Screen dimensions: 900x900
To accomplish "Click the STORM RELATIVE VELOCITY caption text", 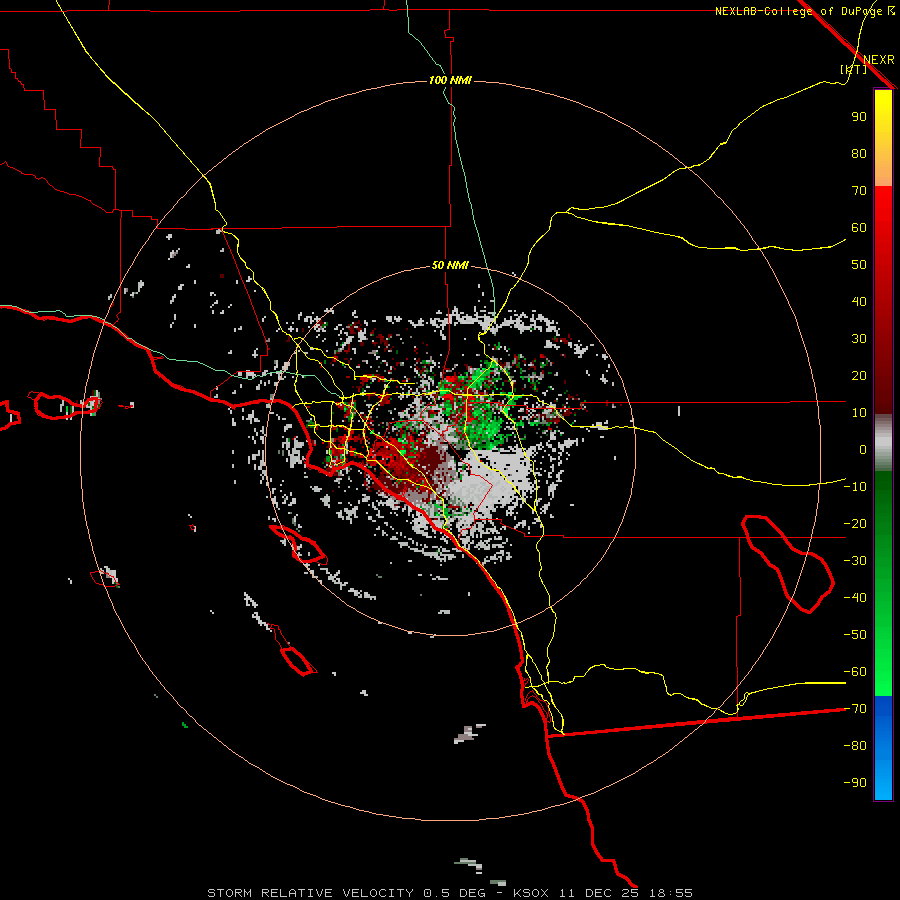I will [x=313, y=893].
